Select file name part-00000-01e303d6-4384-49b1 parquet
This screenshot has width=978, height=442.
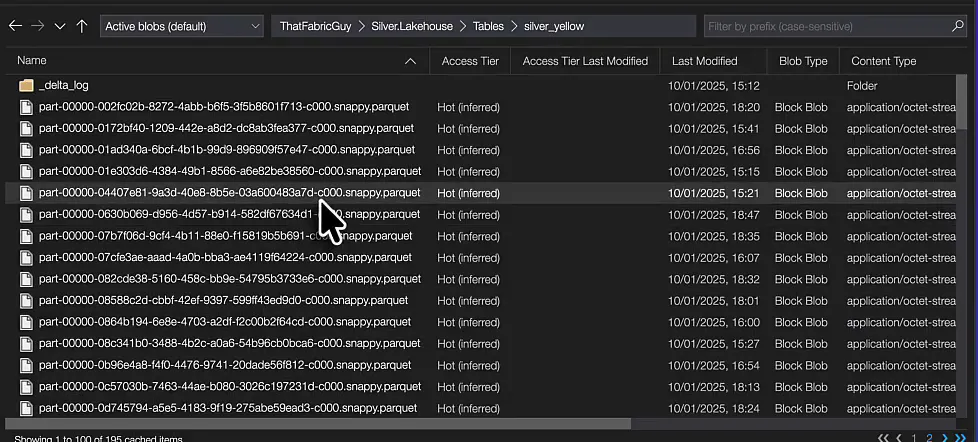pyautogui.click(x=230, y=171)
